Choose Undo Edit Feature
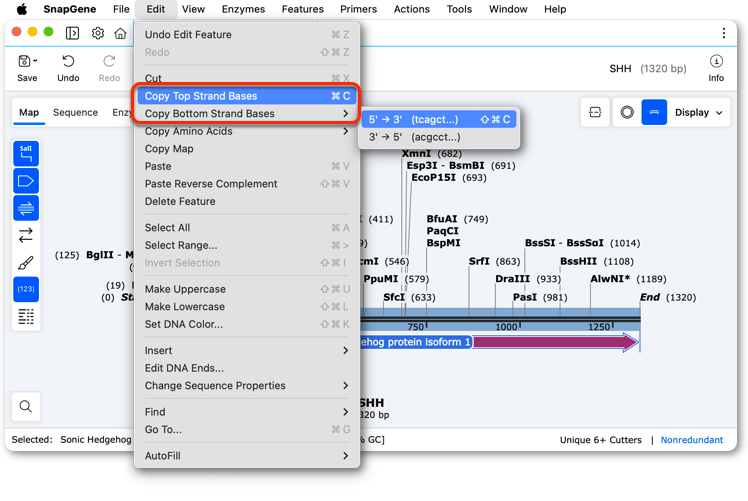Screen dimensions: 748x501 coord(247,34)
